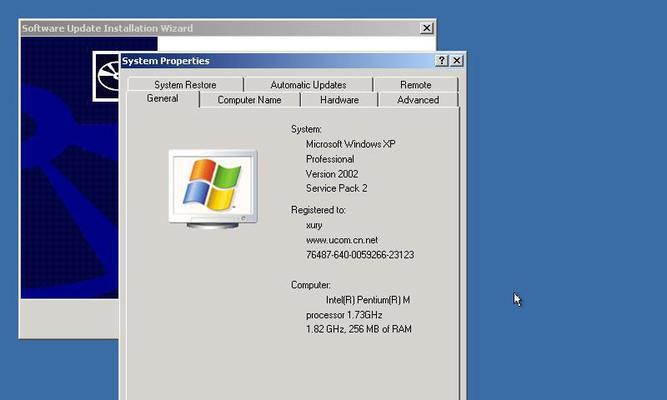Screen dimensions: 667x400
Task: Click the disc icon in the Update Wizard
Action: [107, 77]
